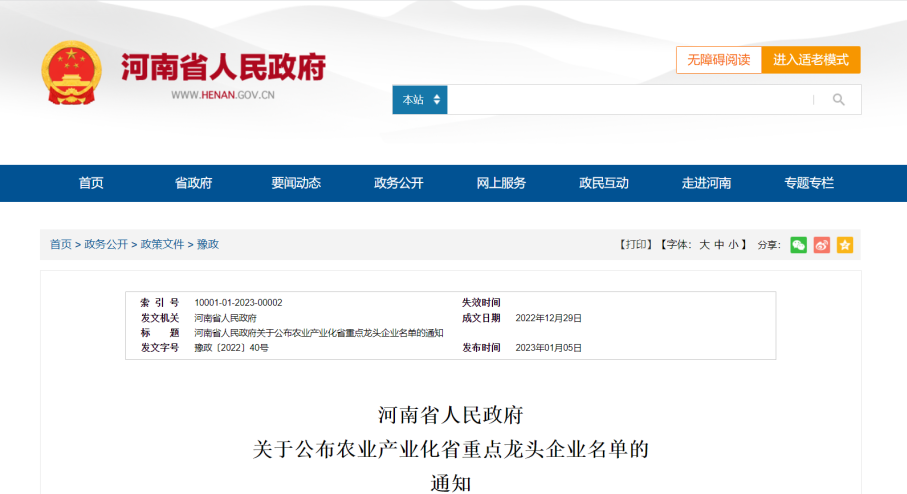Click inside the search text field
This screenshot has width=907, height=494.
[x=628, y=100]
